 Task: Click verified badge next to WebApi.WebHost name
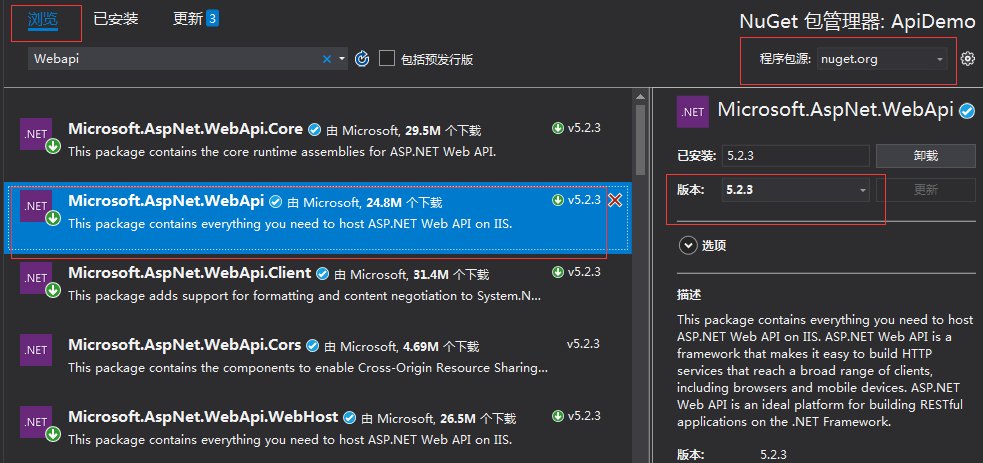(x=350, y=417)
